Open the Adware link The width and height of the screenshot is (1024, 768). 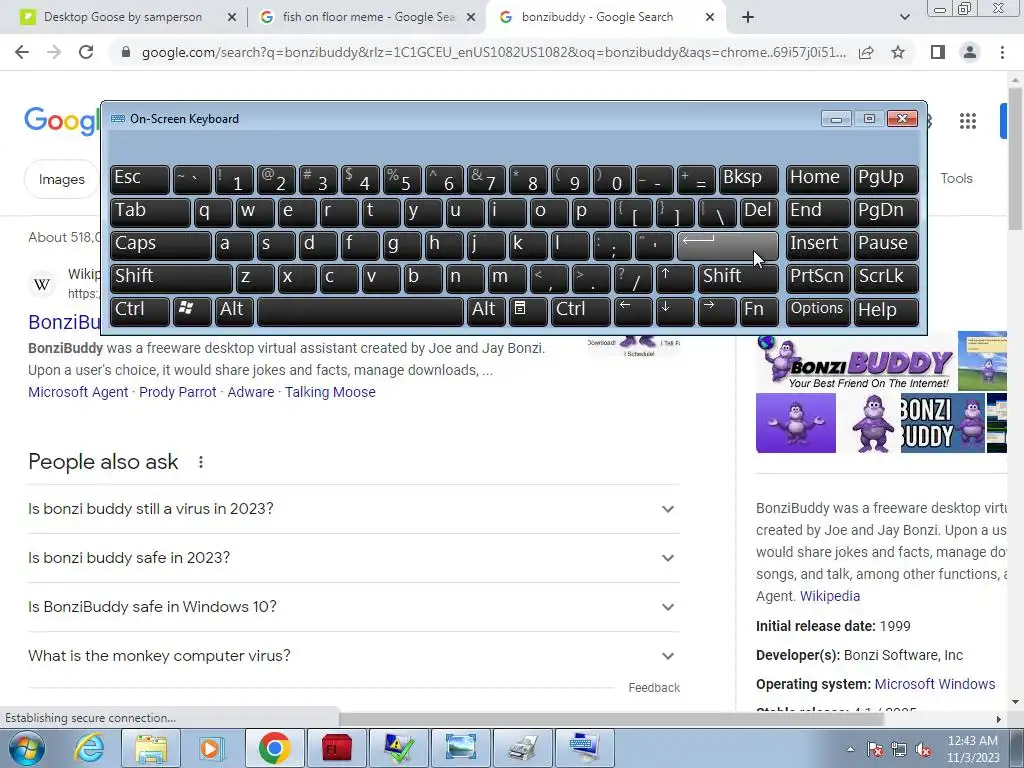coord(251,392)
